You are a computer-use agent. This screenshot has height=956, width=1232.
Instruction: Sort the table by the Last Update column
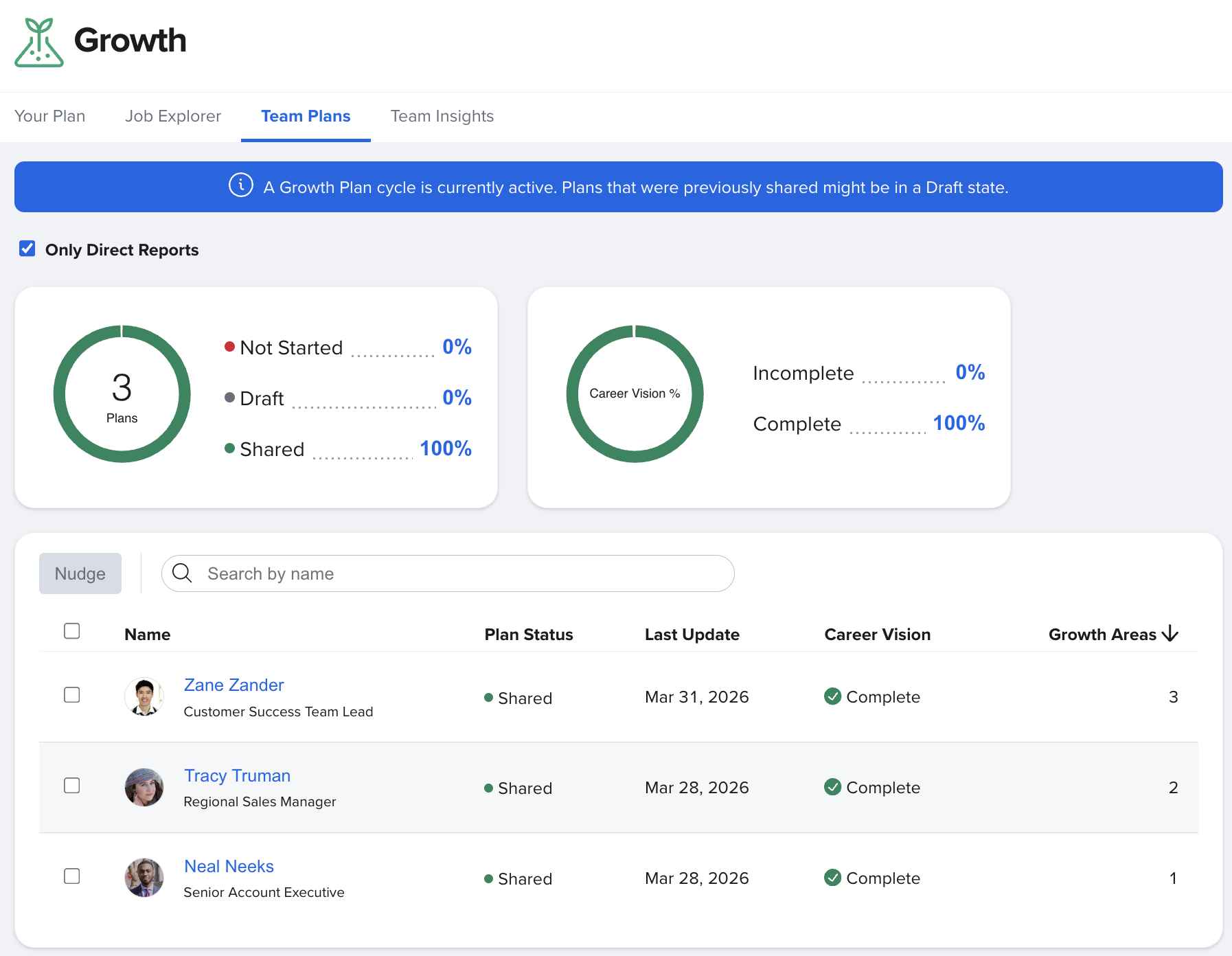[x=692, y=635]
